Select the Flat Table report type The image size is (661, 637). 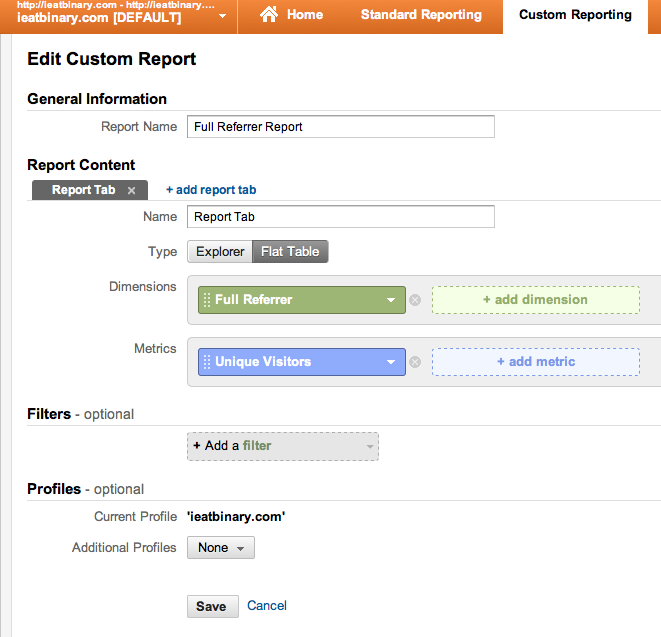pyautogui.click(x=290, y=252)
